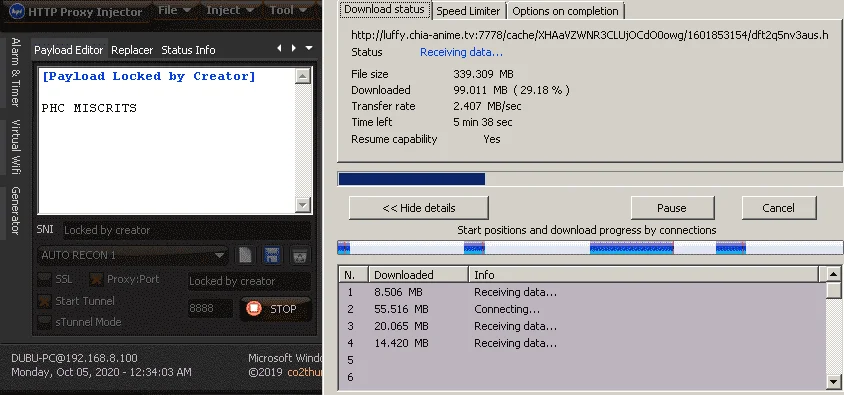Click the Receiving data status text
The height and width of the screenshot is (395, 844).
pyautogui.click(x=461, y=52)
